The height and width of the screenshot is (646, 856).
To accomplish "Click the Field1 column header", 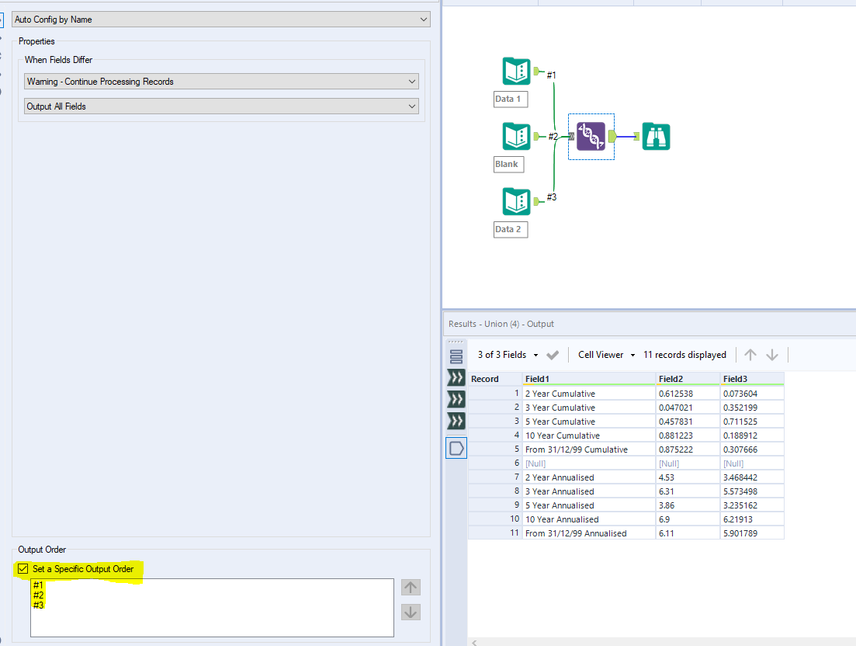I will point(589,379).
